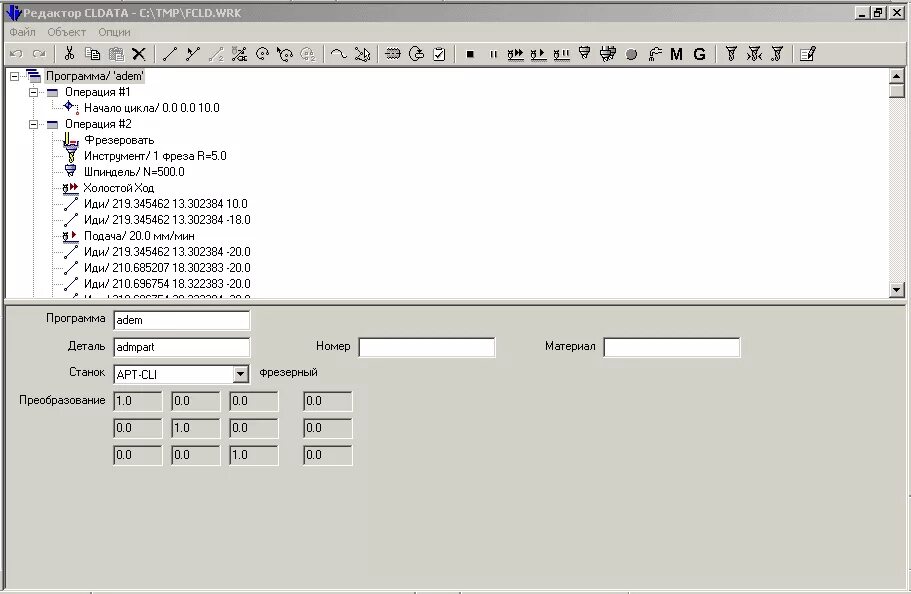Select Иди/ 219.345462 13.302384 10.0
This screenshot has width=911, height=594.
pos(166,204)
